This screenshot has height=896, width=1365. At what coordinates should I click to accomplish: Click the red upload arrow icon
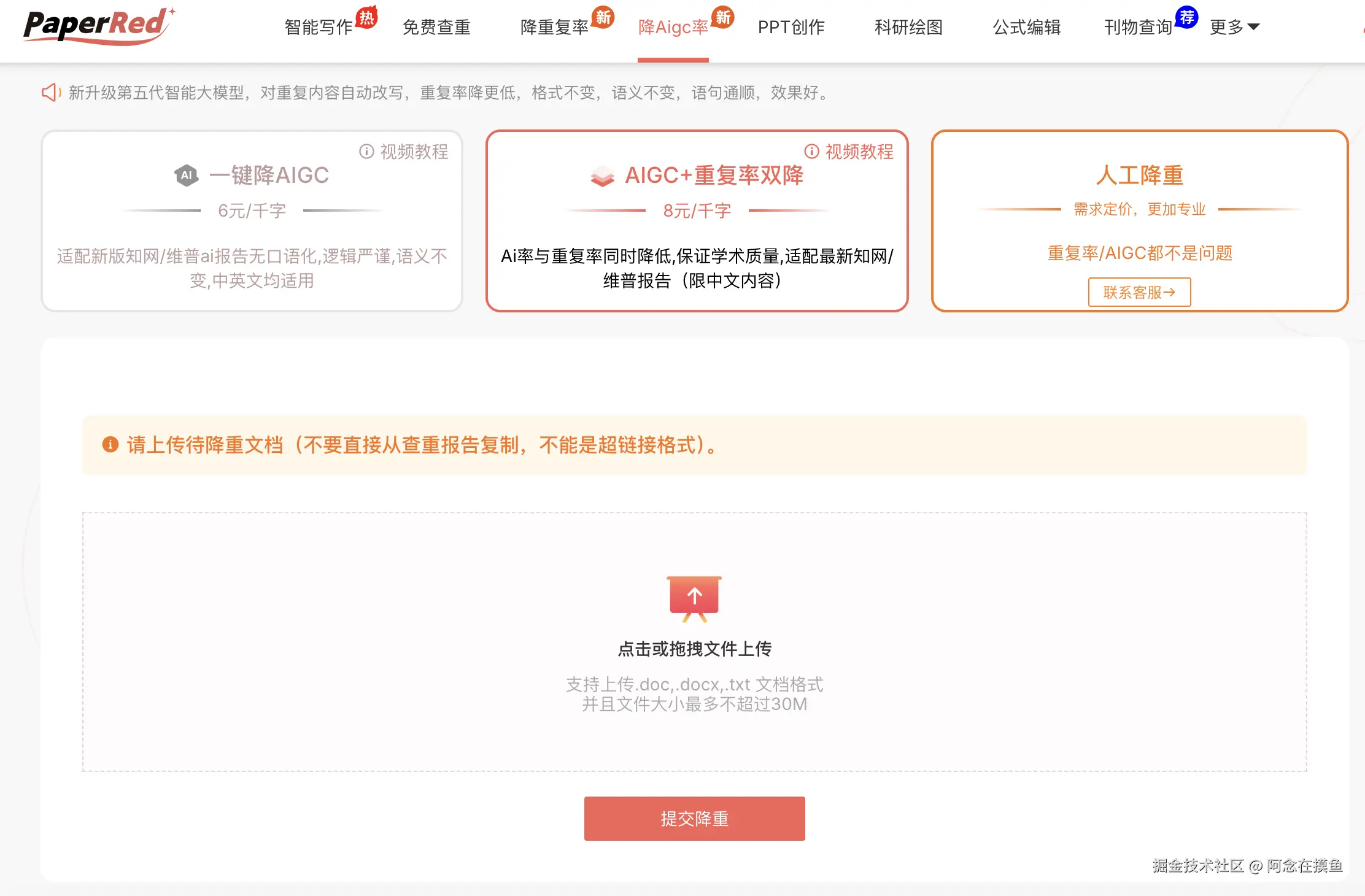coord(694,597)
